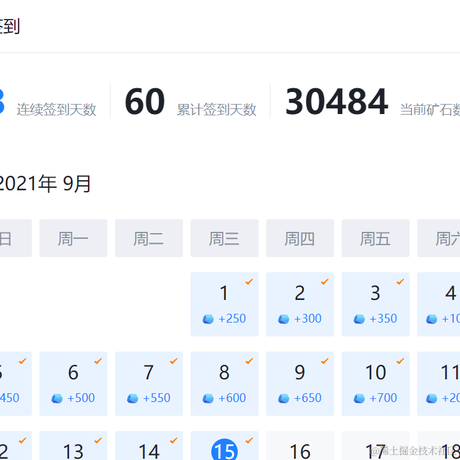Click the ore icon beside +600

[x=208, y=398]
